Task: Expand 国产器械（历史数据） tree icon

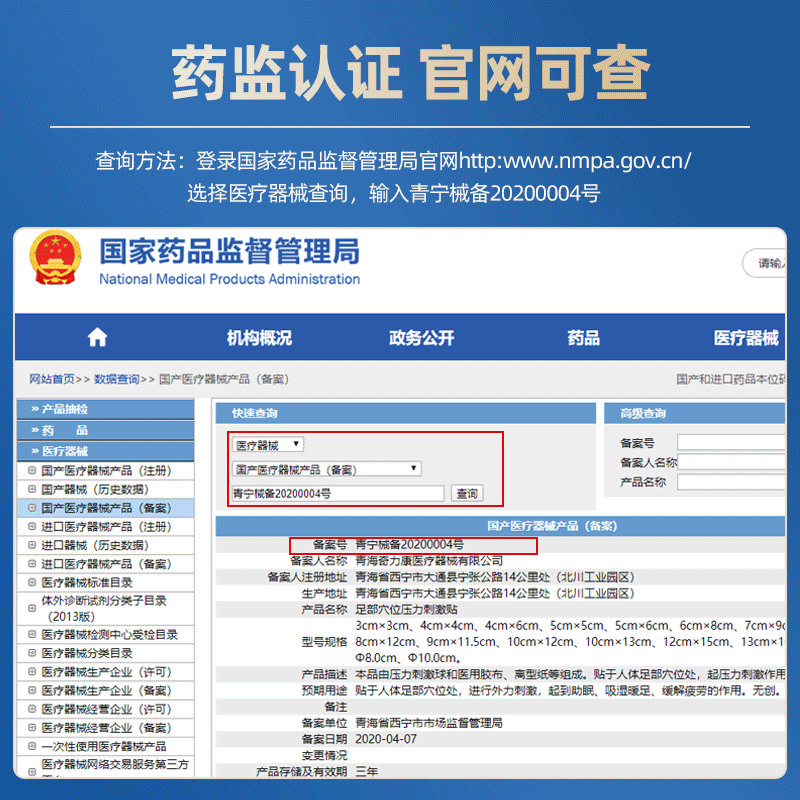Action: pos(32,489)
